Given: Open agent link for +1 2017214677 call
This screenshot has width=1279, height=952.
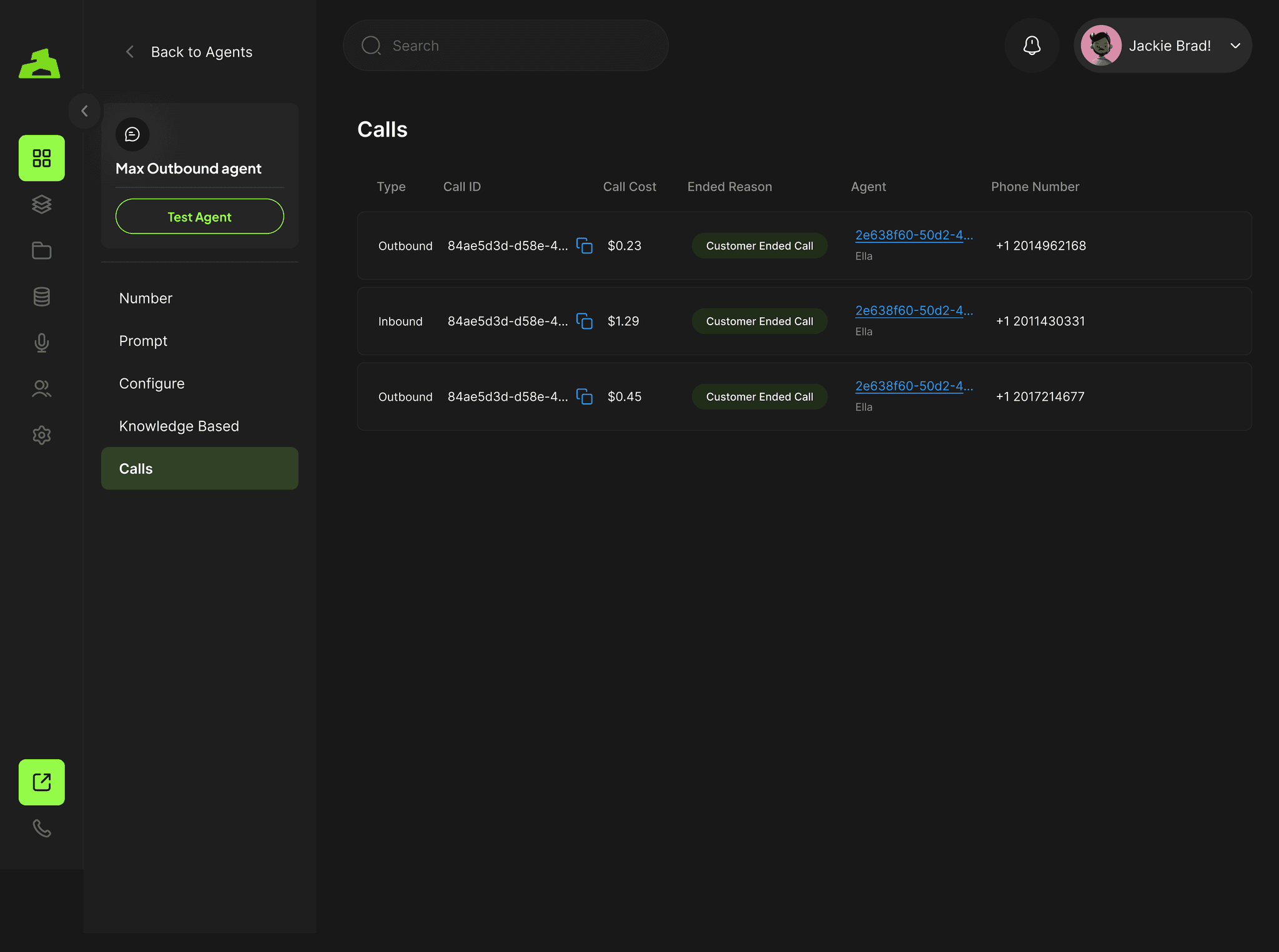Looking at the screenshot, I should click(x=914, y=386).
